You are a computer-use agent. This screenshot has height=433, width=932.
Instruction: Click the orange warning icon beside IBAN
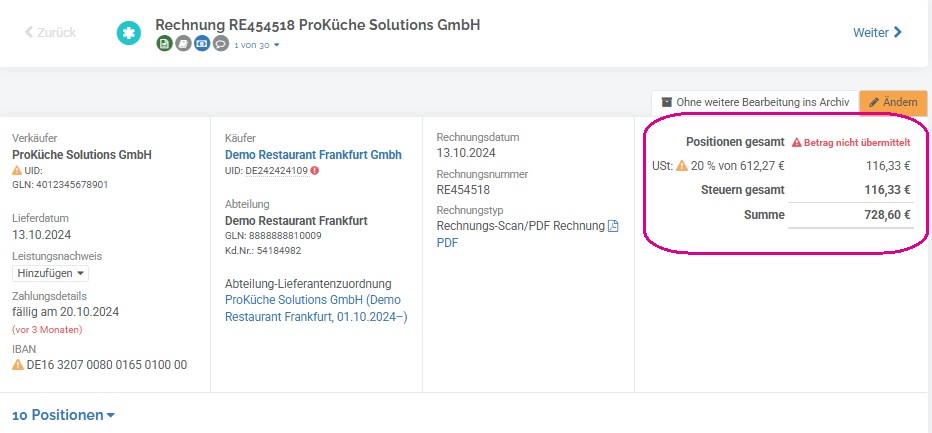click(x=18, y=365)
